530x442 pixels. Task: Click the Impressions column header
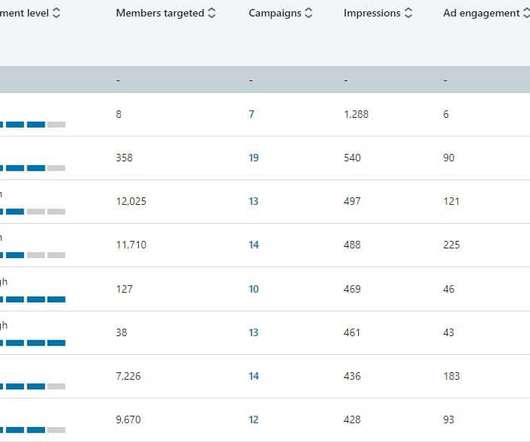[x=372, y=13]
